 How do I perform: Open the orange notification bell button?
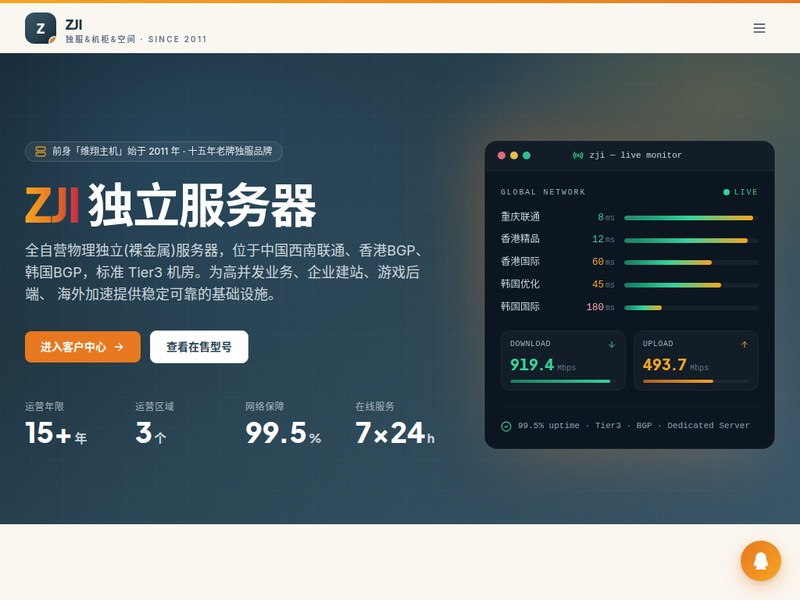click(x=761, y=561)
